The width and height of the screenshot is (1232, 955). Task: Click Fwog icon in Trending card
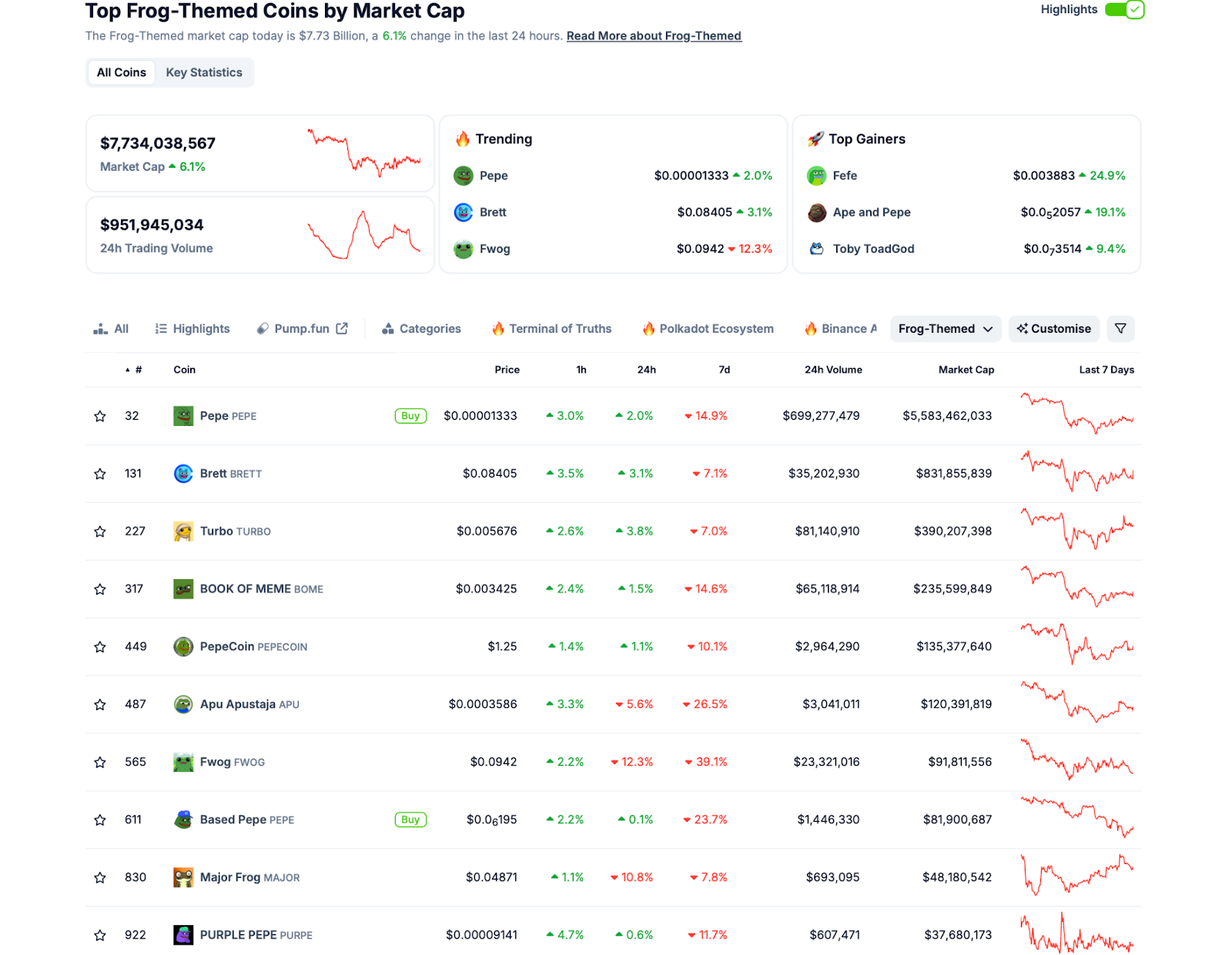464,249
